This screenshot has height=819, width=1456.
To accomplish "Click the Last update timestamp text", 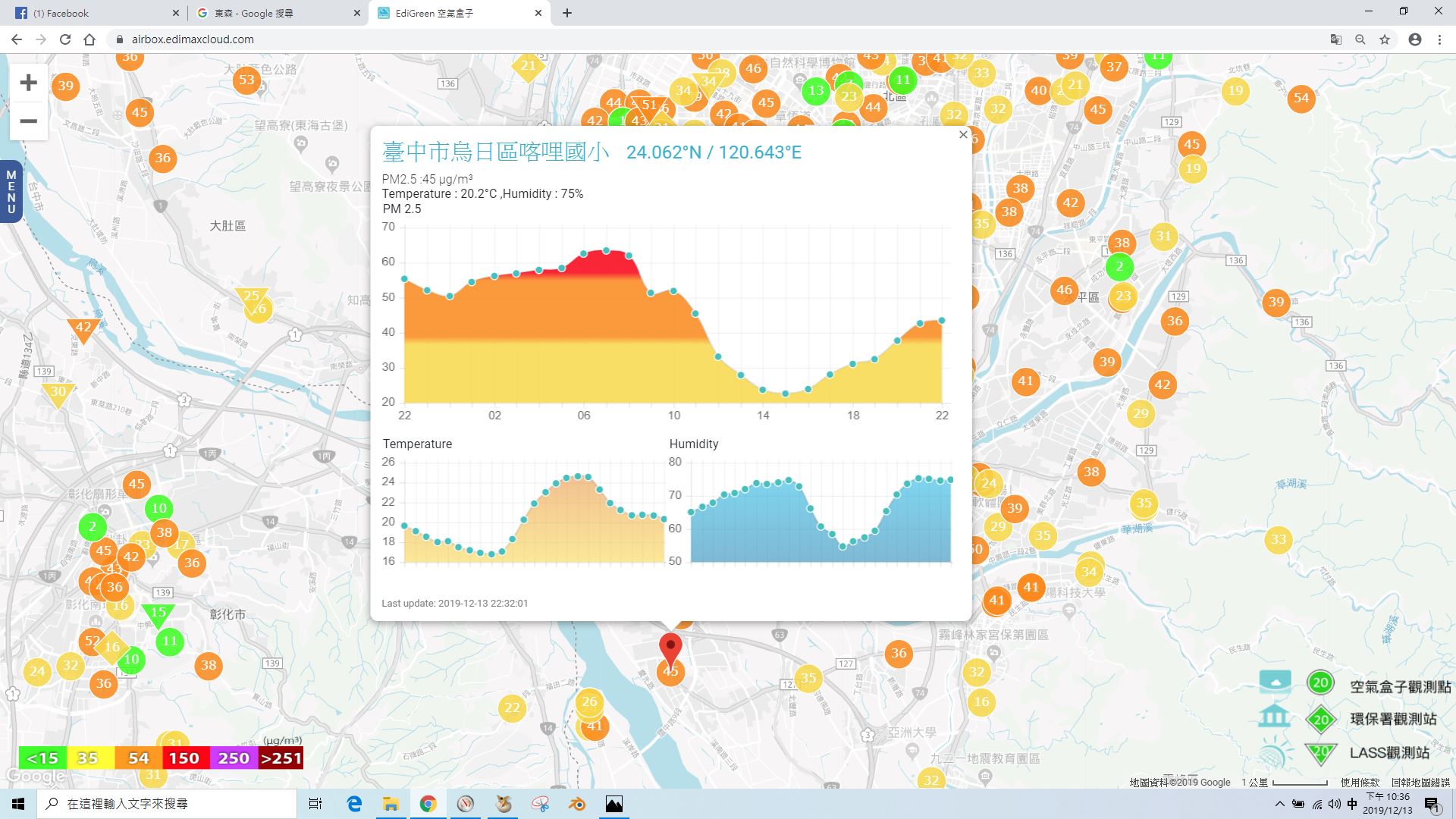I will pyautogui.click(x=455, y=604).
